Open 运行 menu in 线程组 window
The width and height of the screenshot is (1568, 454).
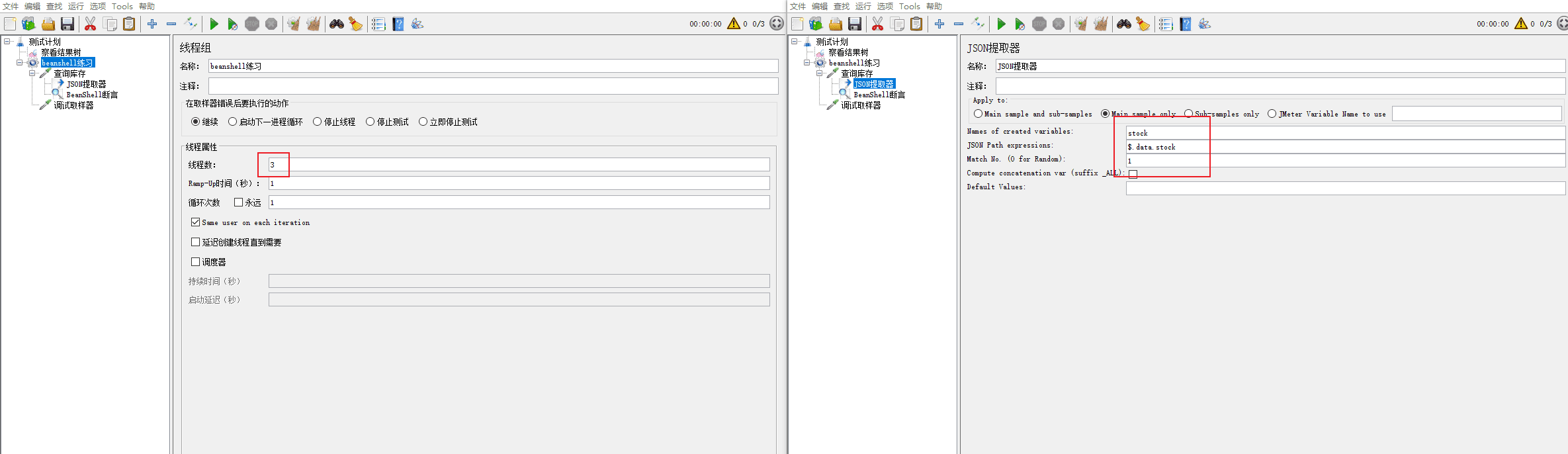tap(76, 6)
